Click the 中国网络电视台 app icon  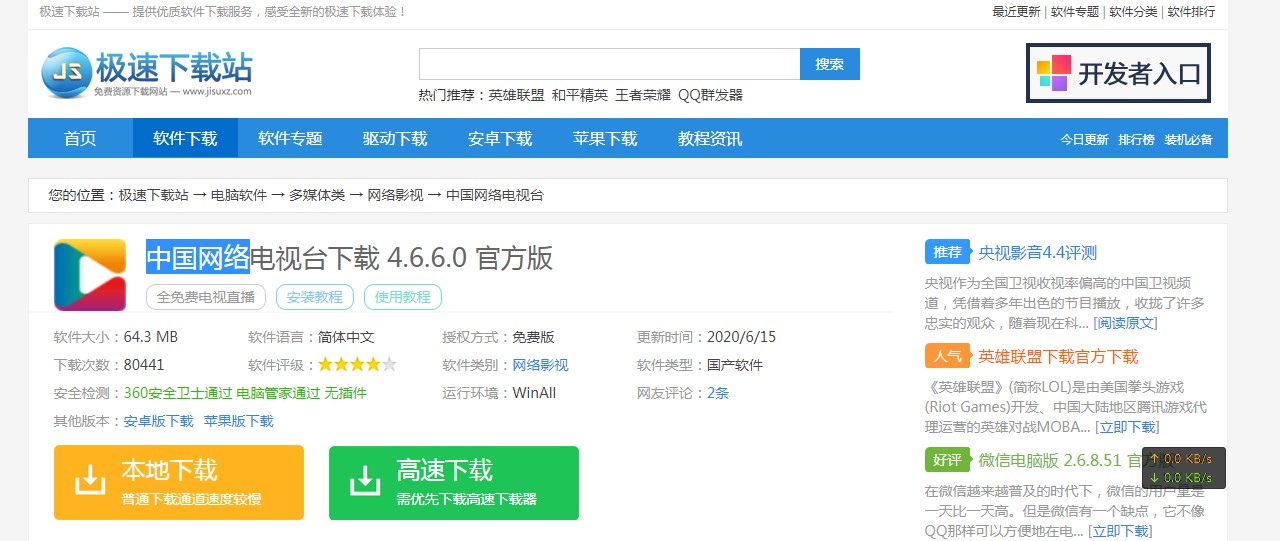coord(90,275)
